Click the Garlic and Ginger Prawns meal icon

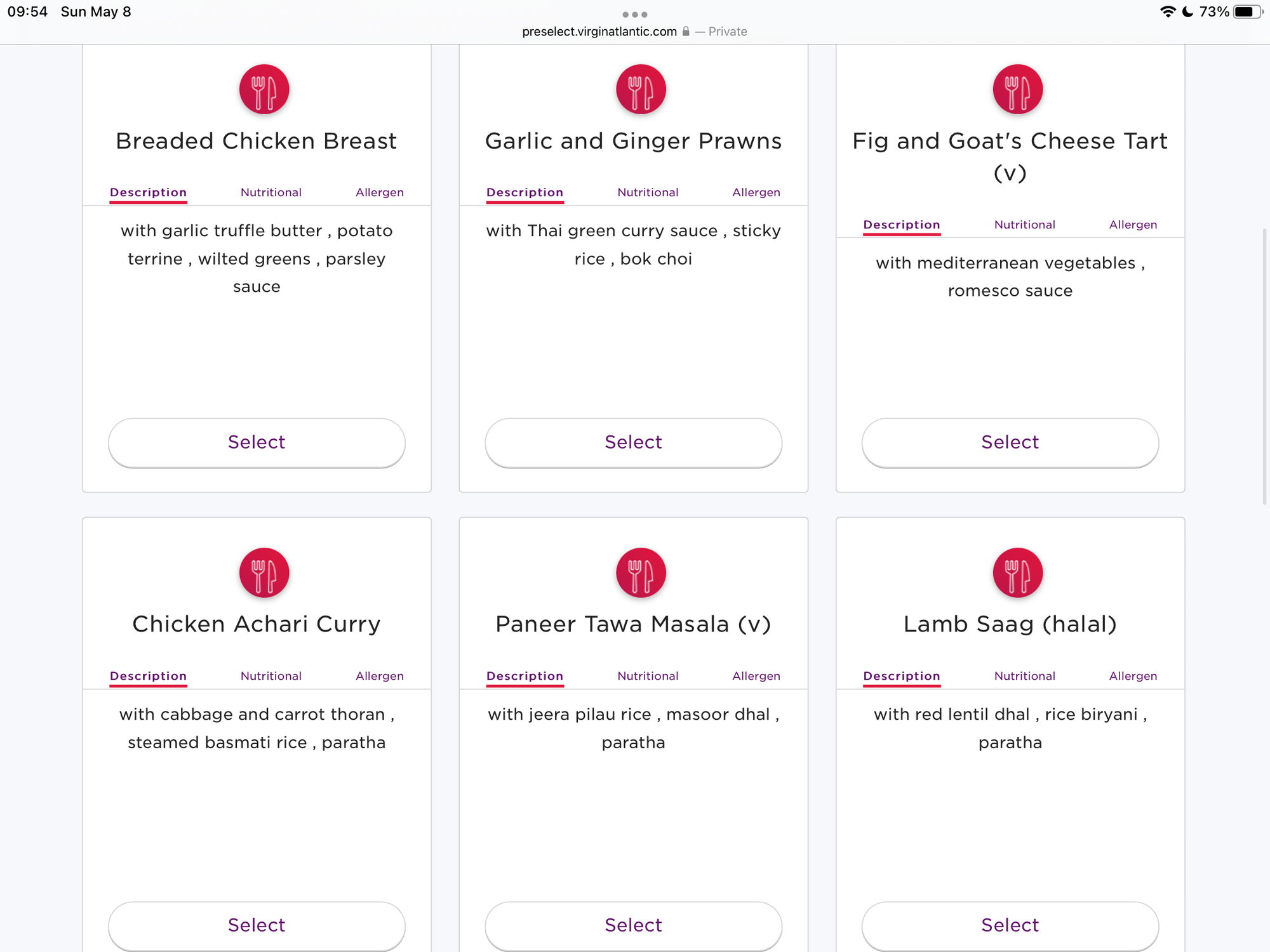pos(641,89)
